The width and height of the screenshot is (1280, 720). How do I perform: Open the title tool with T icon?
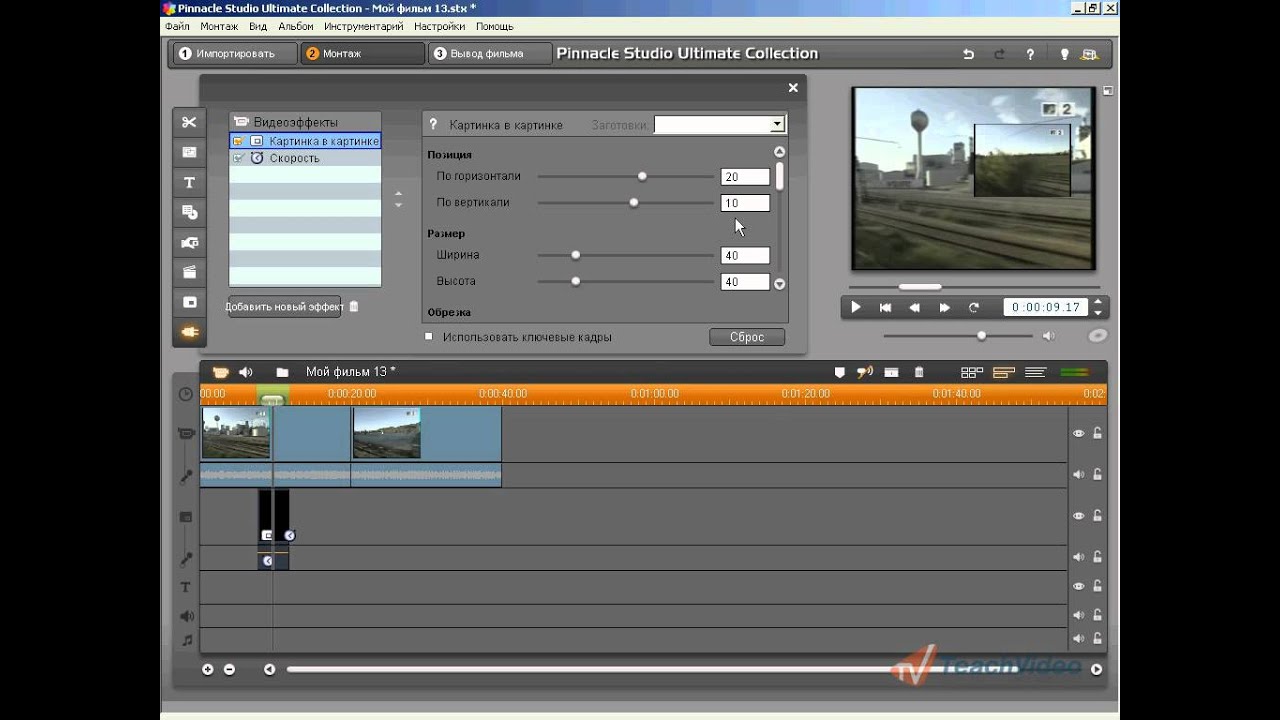point(189,182)
